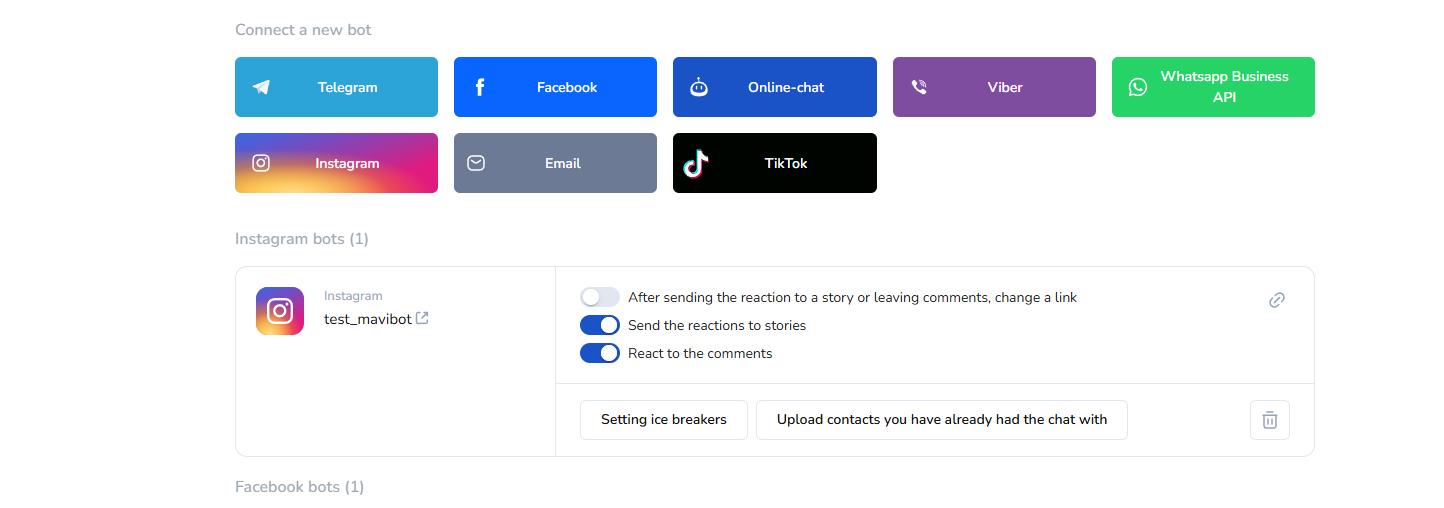Connect a new TikTok bot
This screenshot has height=508, width=1444.
[x=775, y=163]
